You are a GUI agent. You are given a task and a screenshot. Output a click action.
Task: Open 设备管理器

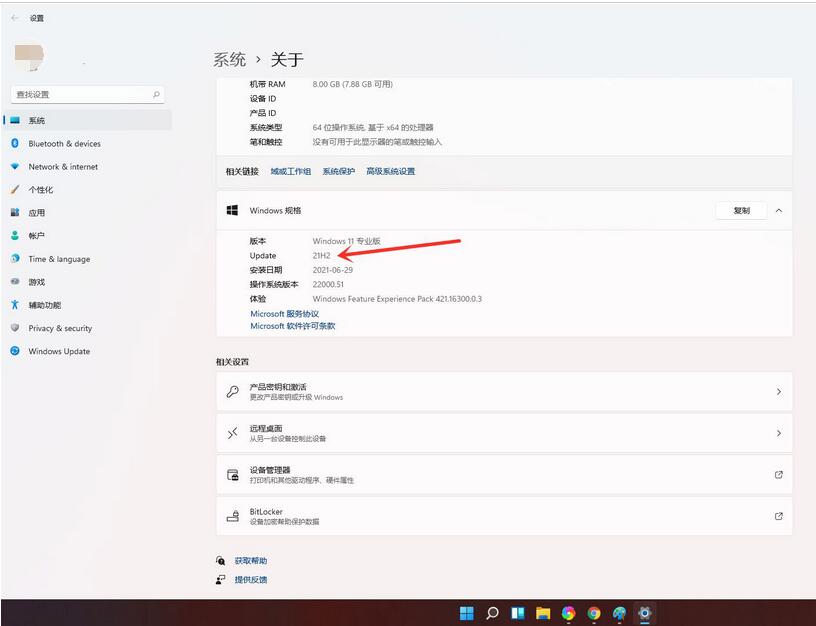tap(504, 475)
